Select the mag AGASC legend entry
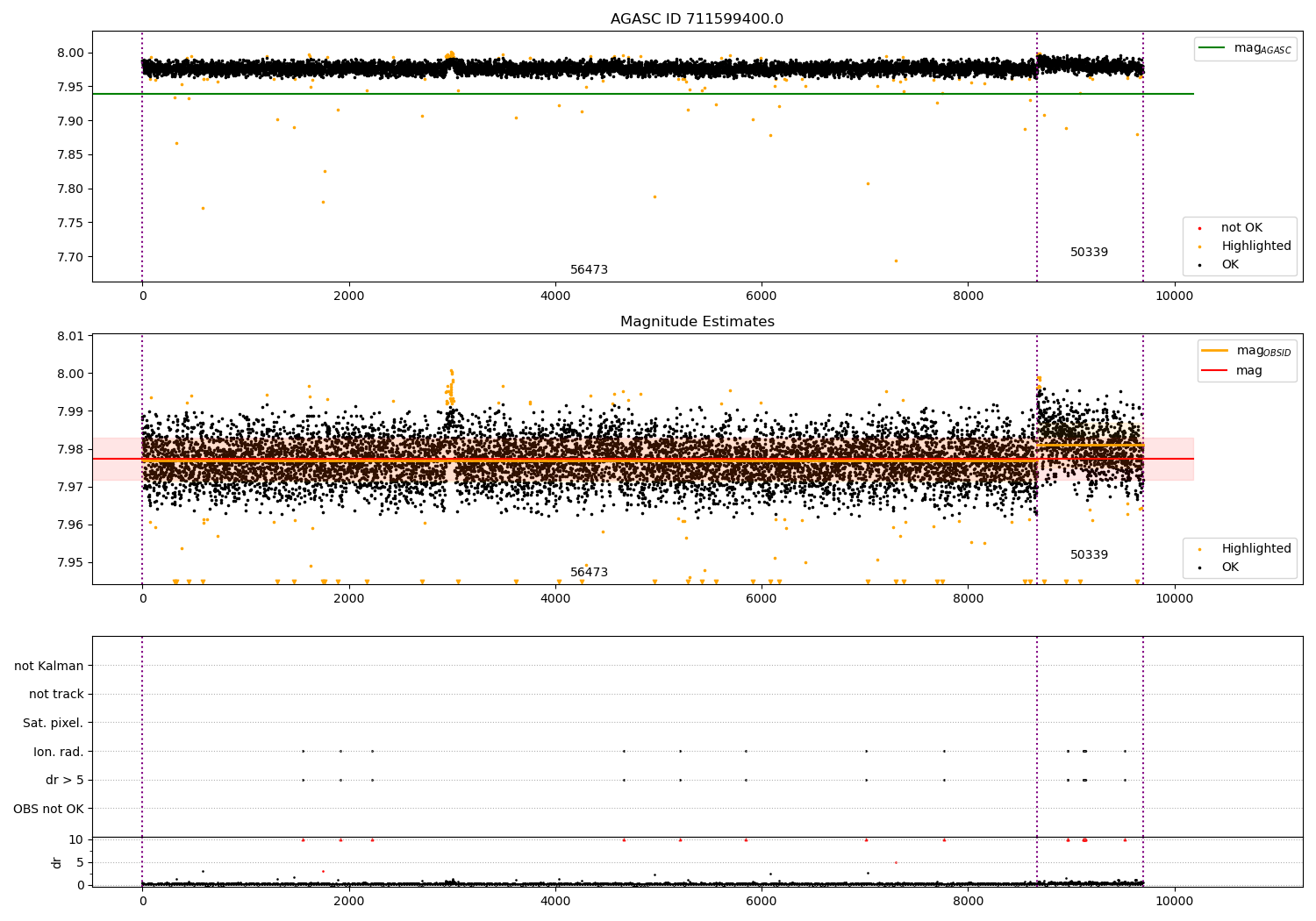Screen dimensions: 1316x921 [1245, 48]
